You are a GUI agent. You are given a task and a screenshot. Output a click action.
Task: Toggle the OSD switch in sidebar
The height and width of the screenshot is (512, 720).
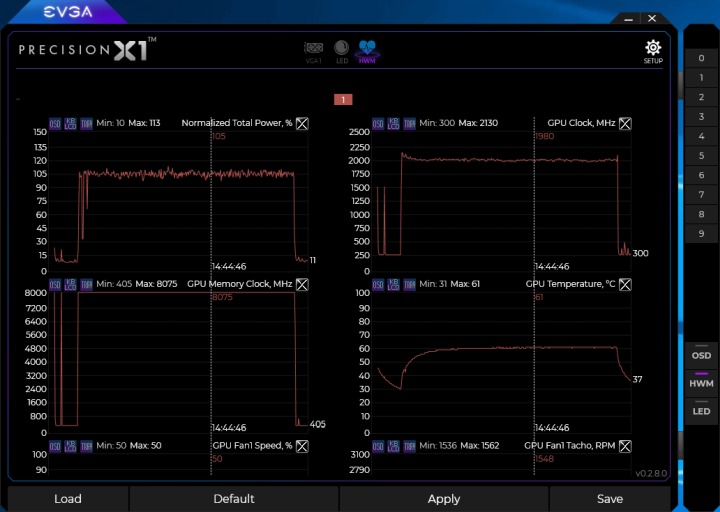pos(701,353)
